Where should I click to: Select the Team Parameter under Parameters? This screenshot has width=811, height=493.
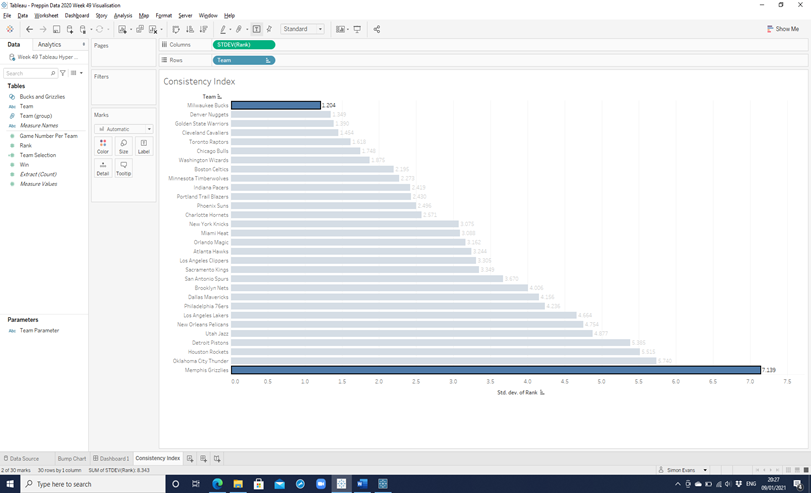39,331
